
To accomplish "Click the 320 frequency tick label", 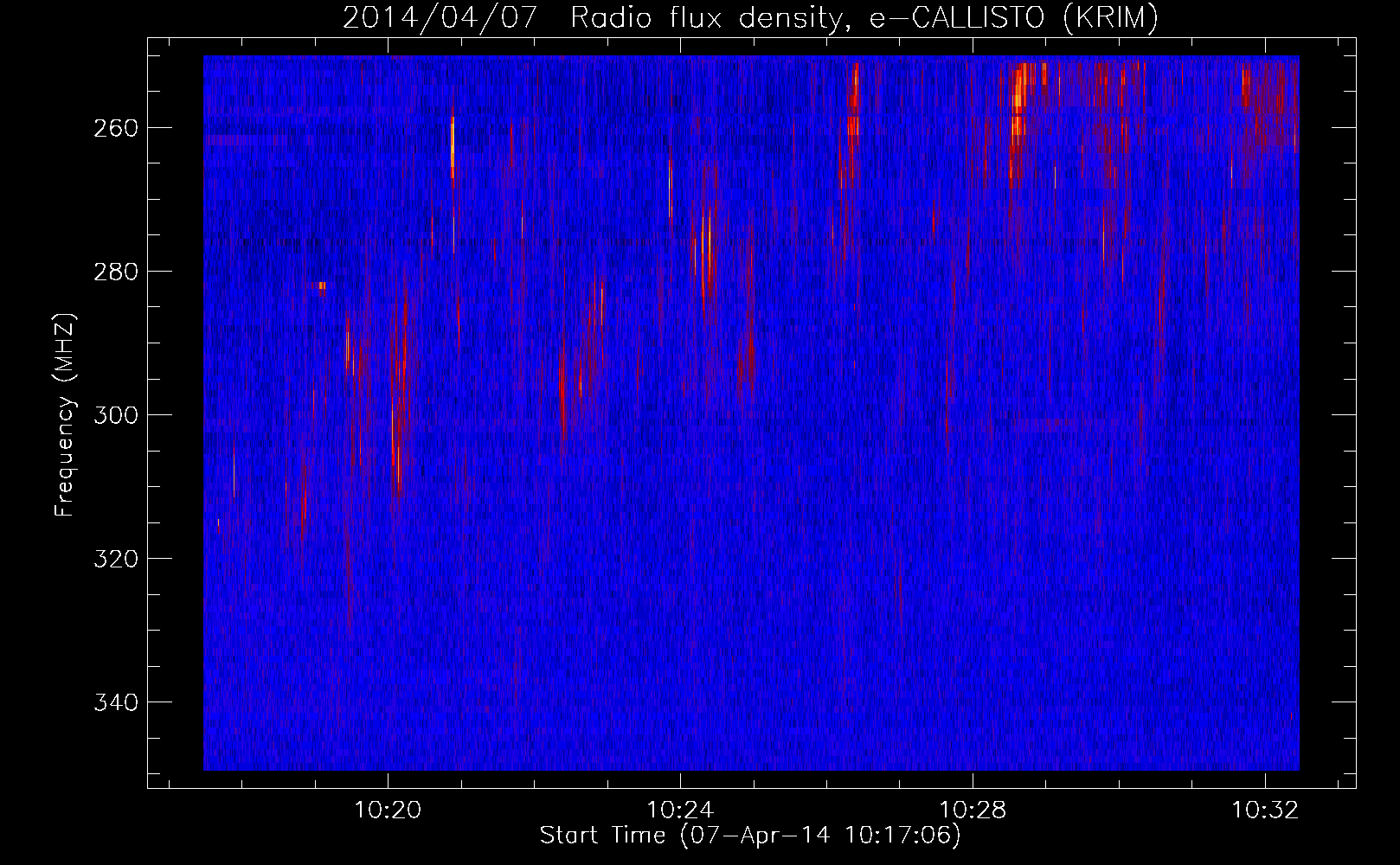I will [116, 559].
